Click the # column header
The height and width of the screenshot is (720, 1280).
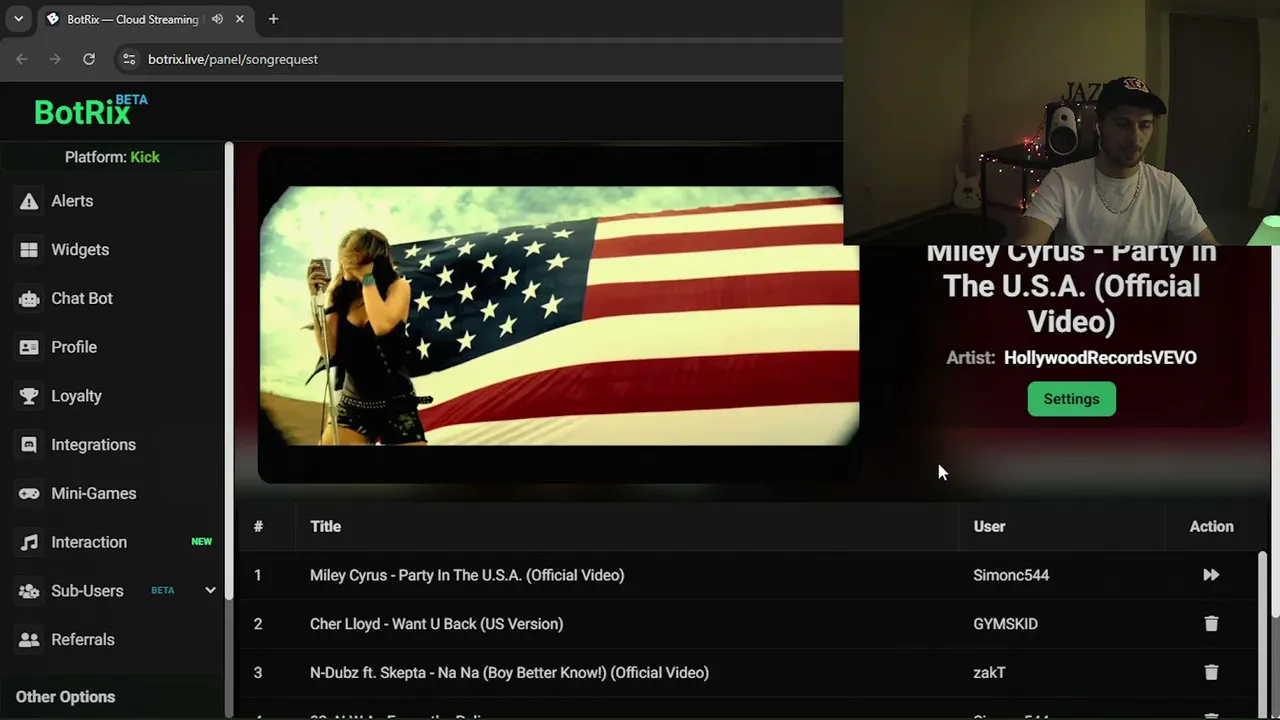pos(258,526)
